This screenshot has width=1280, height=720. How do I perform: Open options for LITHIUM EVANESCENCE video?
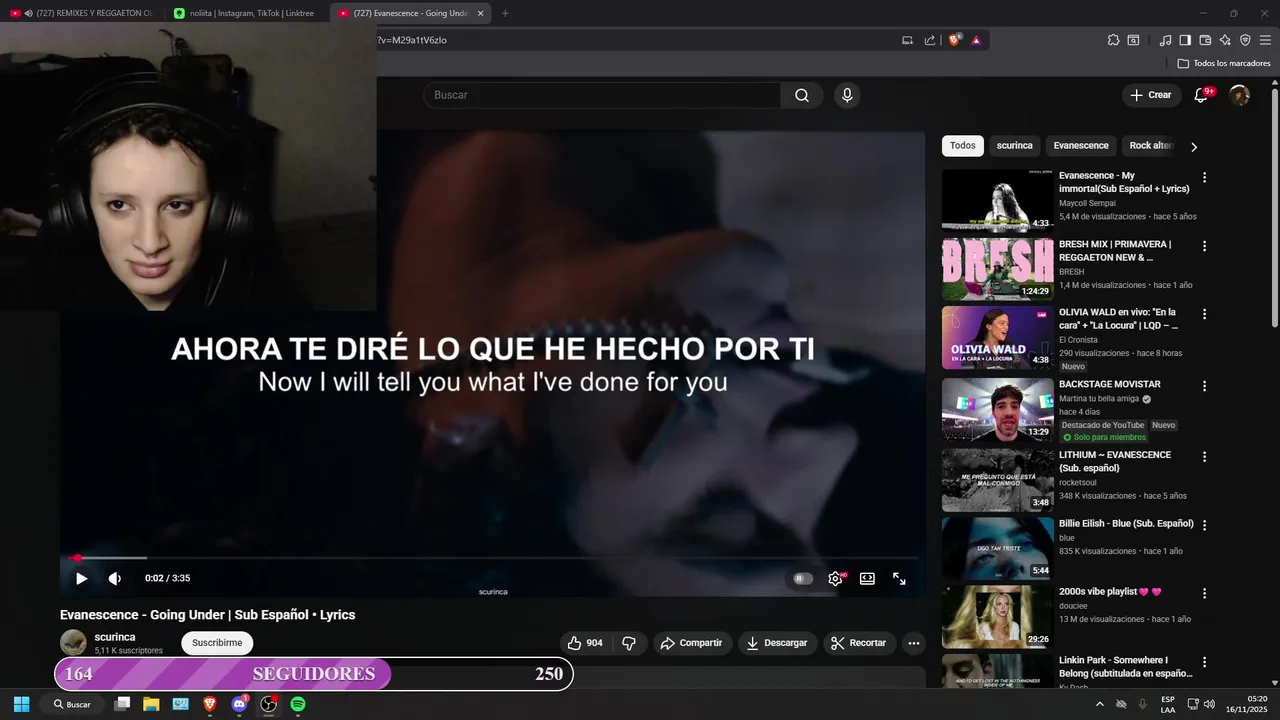tap(1204, 457)
